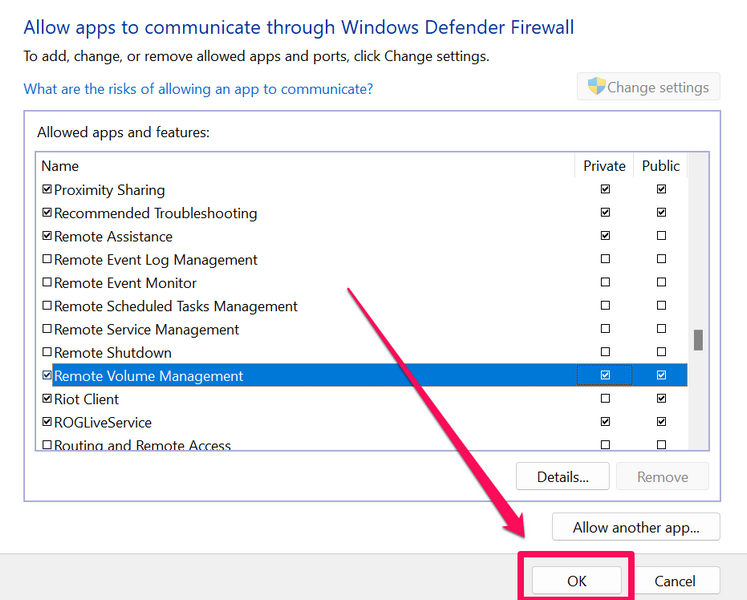Click the vertical scrollbar thumb in apps list
747x600 pixels.
tap(698, 340)
